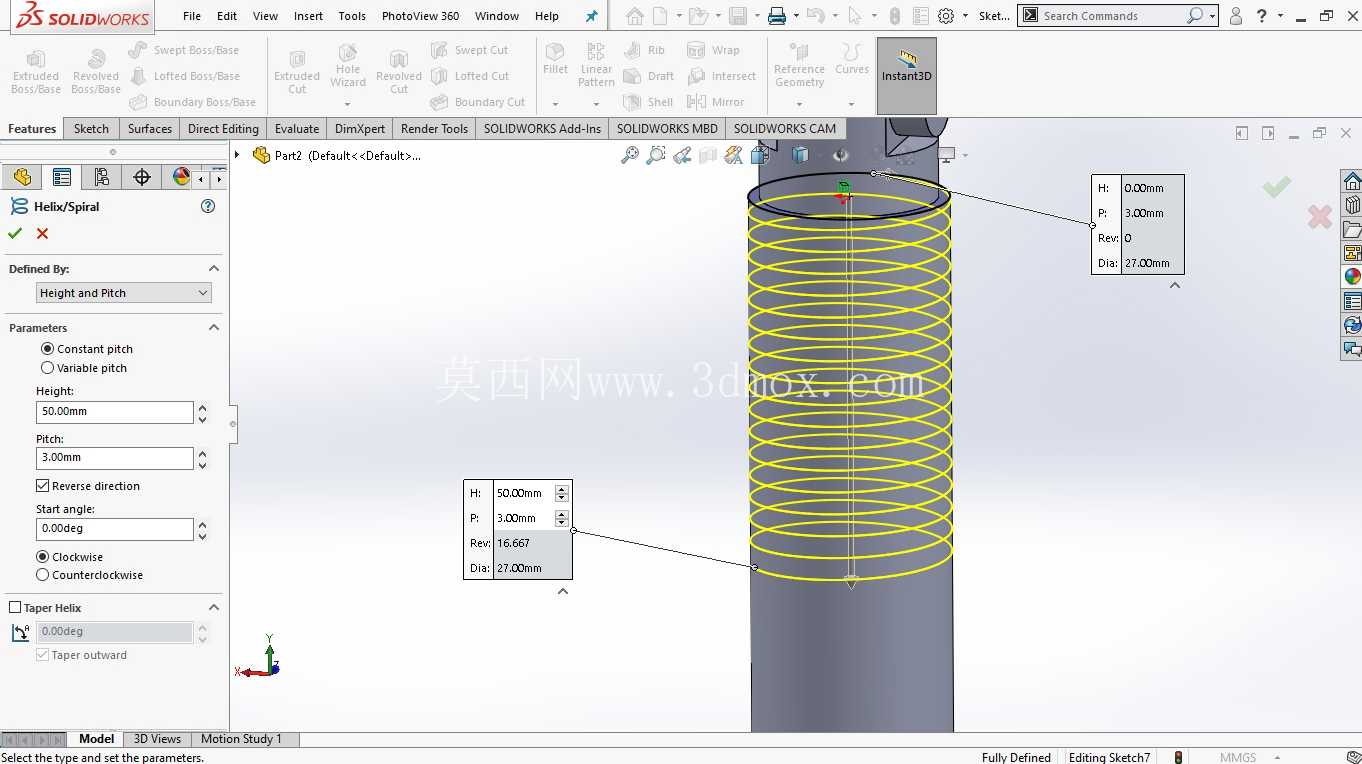Click the Zoom to Area icon
The image size is (1362, 764).
click(x=656, y=155)
